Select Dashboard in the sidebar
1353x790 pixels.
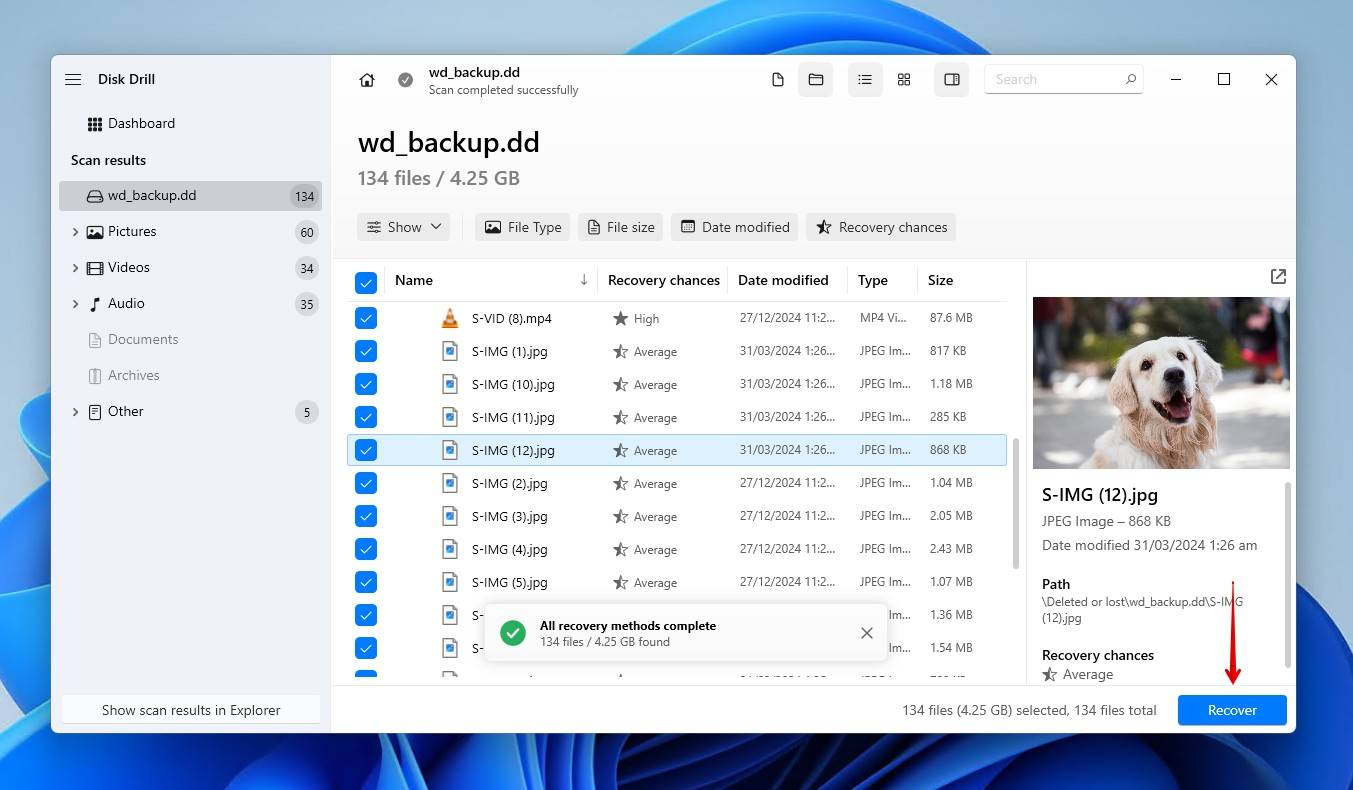[140, 123]
